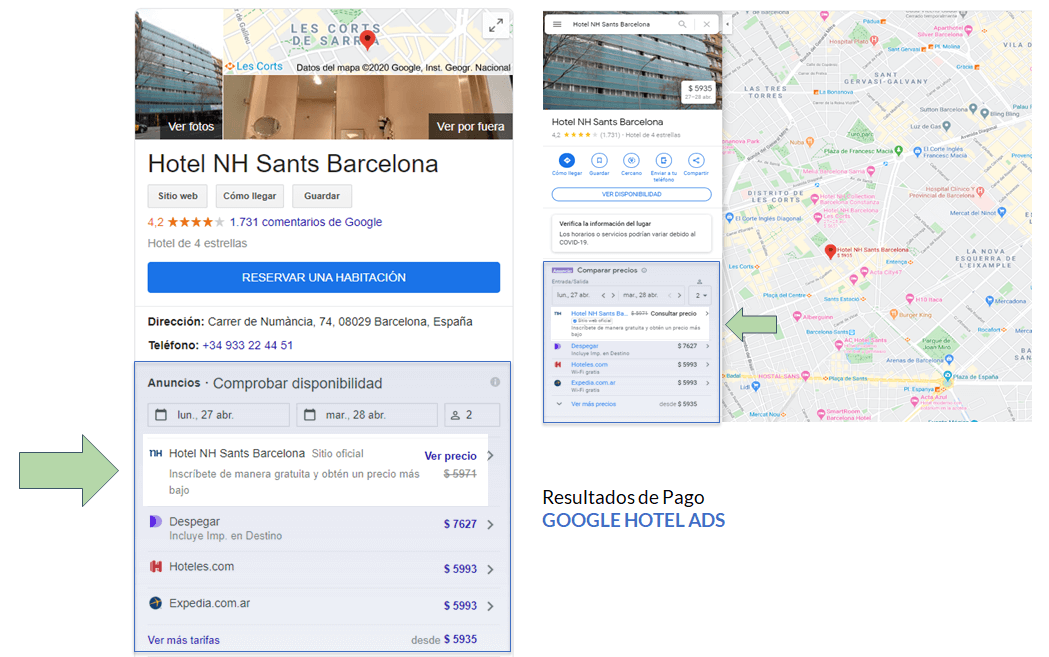Screen dimensions: 1049x657
Task: Open the Ver por fuera street view thumbnail
Action: [x=368, y=107]
